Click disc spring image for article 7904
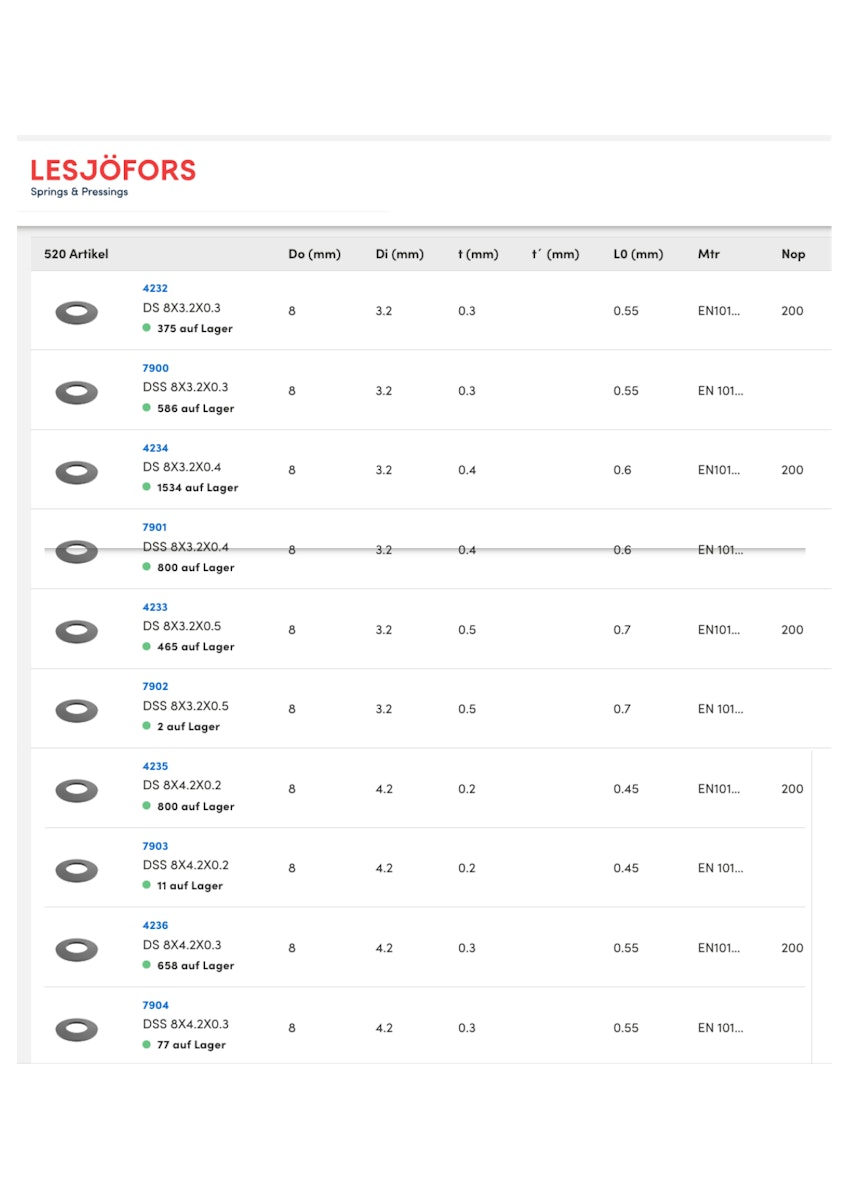Image resolution: width=849 pixels, height=1200 pixels. pyautogui.click(x=76, y=1029)
